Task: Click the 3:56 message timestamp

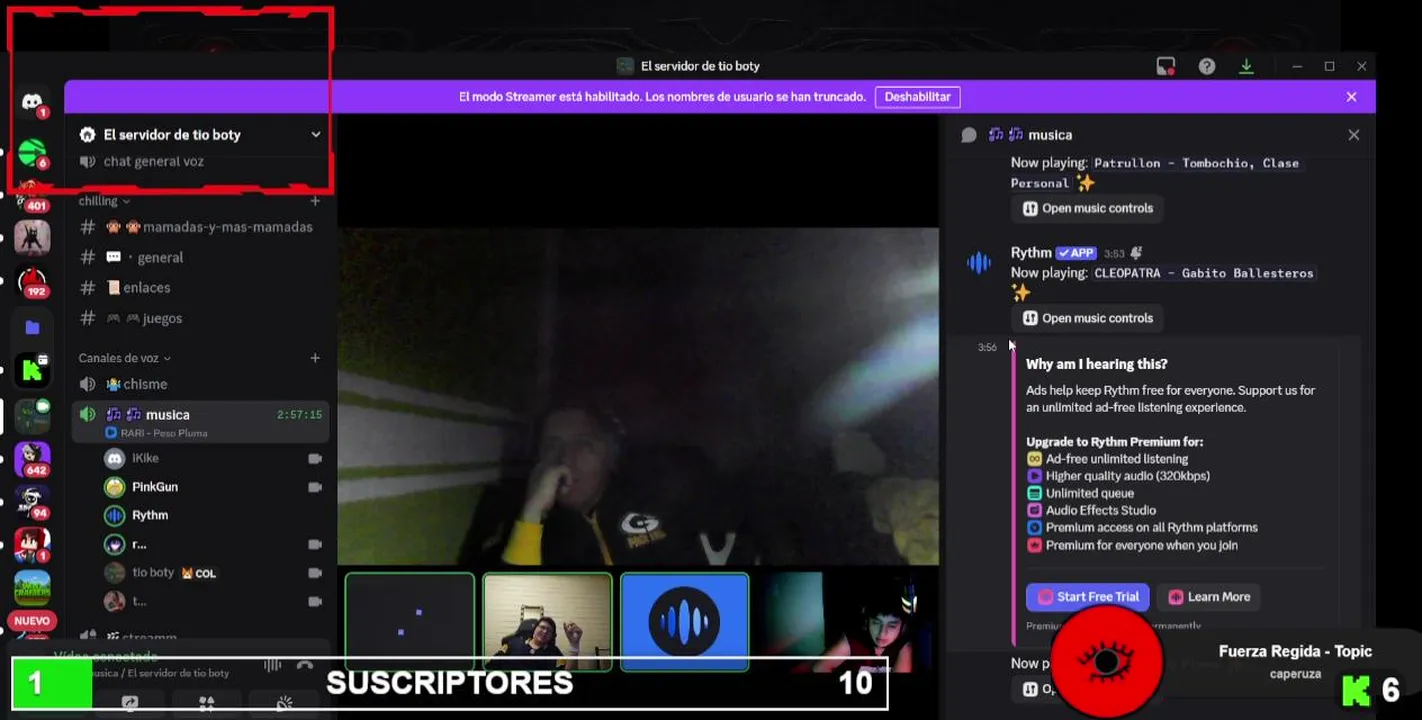Action: click(x=987, y=348)
